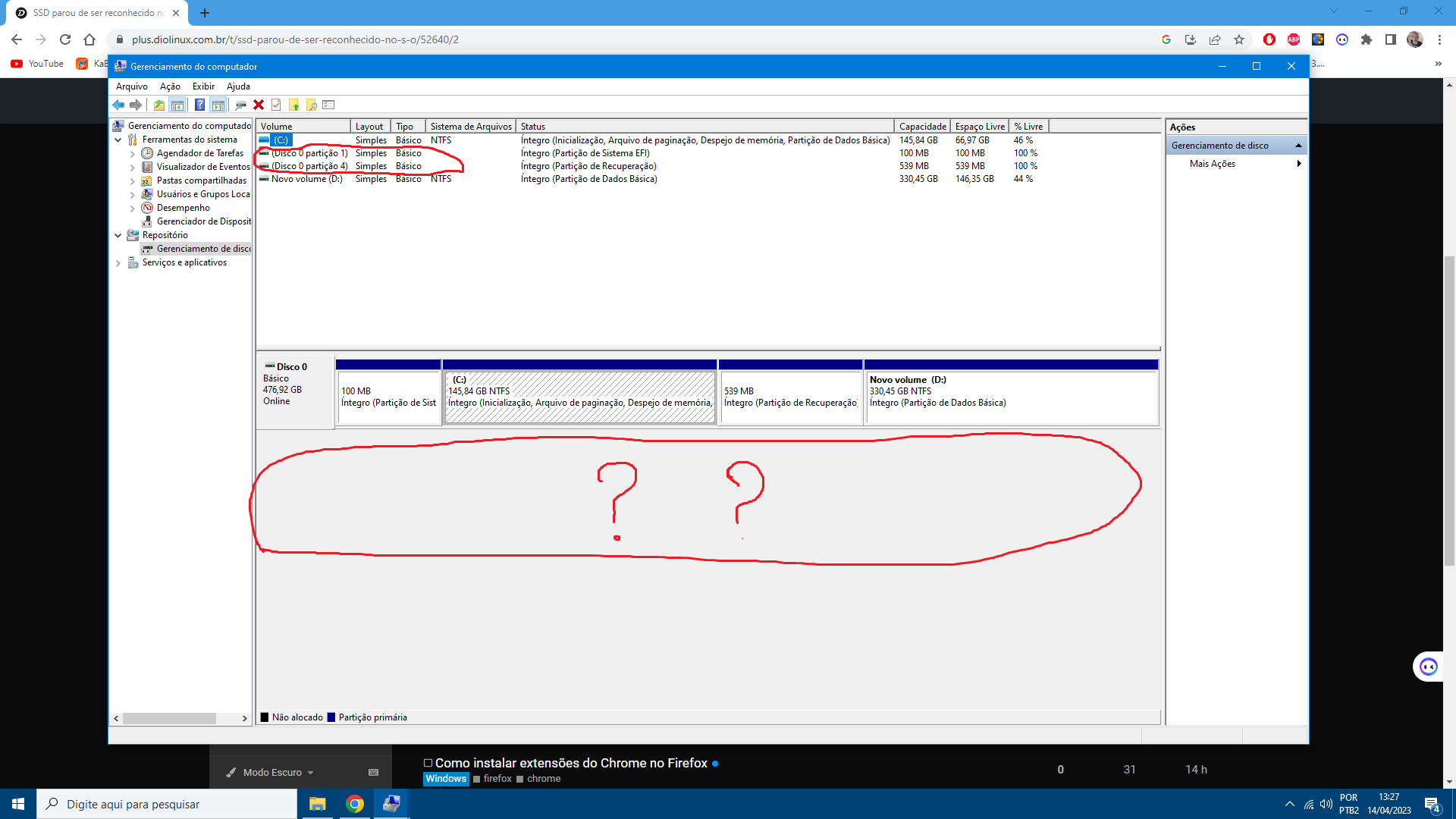Open Mais Ações submenu arrow

point(1299,164)
